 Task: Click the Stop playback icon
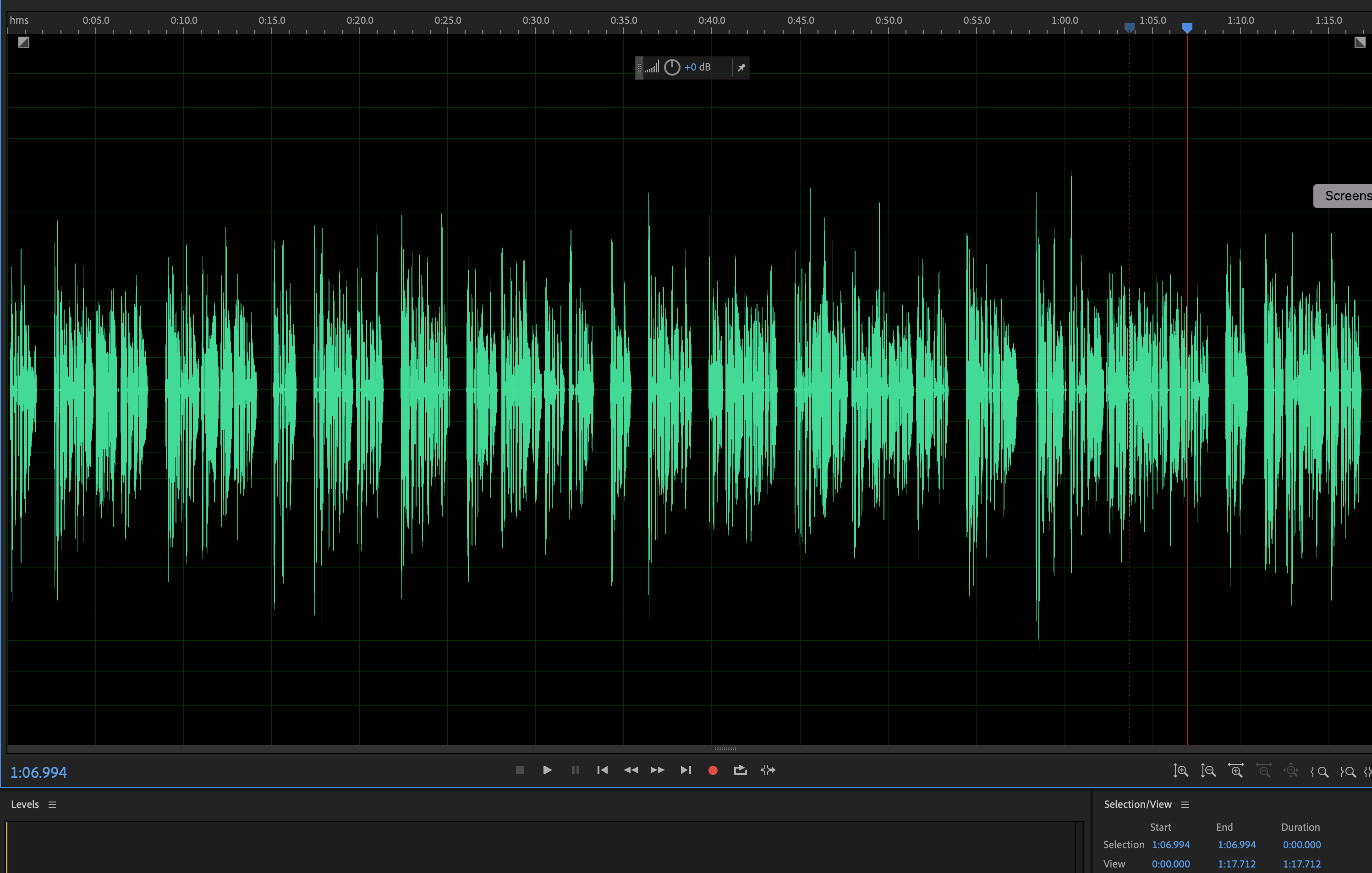click(519, 770)
